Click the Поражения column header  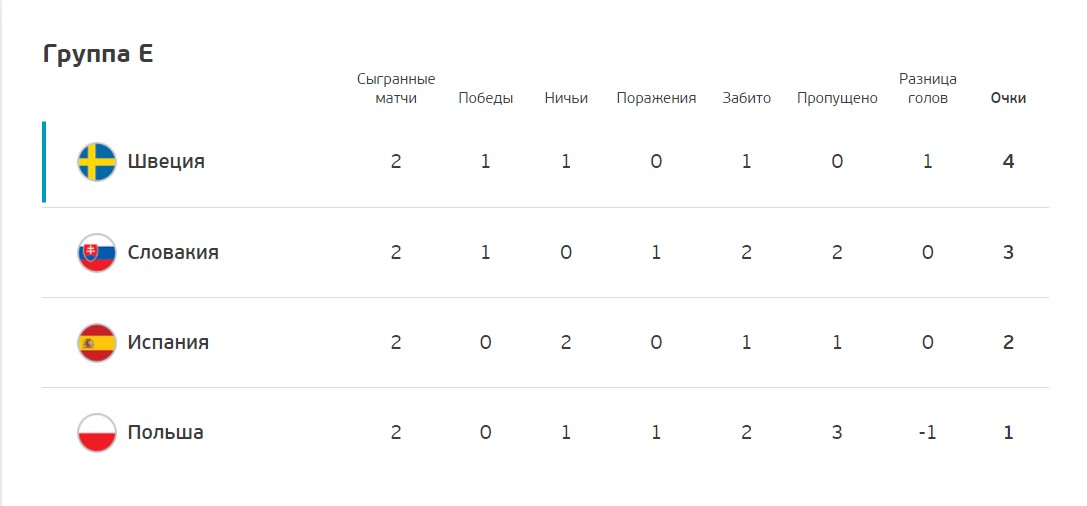[x=656, y=98]
